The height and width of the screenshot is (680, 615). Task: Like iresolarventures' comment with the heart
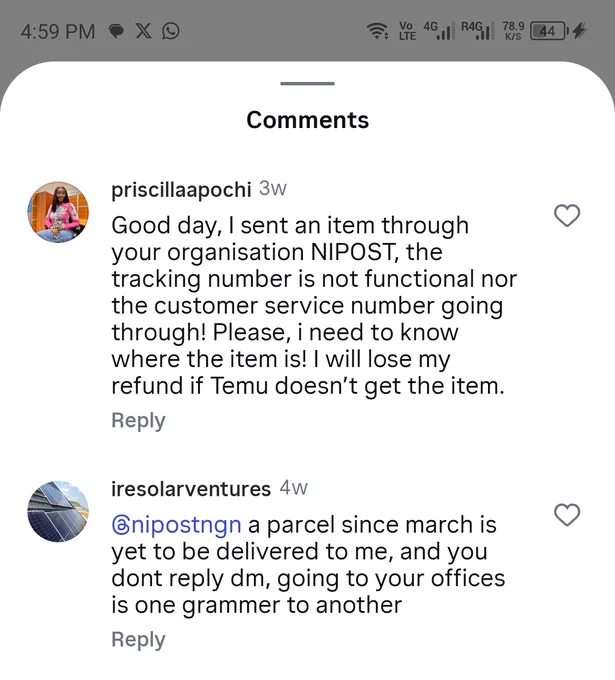coord(567,515)
